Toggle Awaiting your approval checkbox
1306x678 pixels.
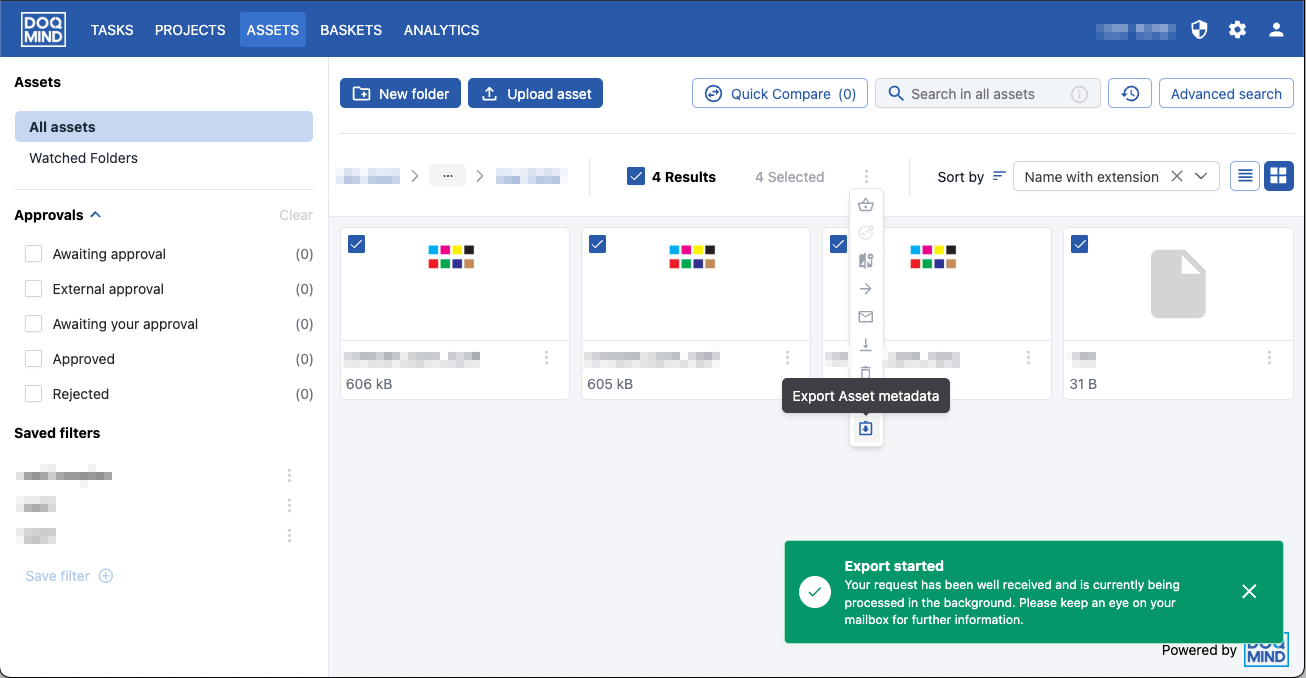tap(33, 324)
